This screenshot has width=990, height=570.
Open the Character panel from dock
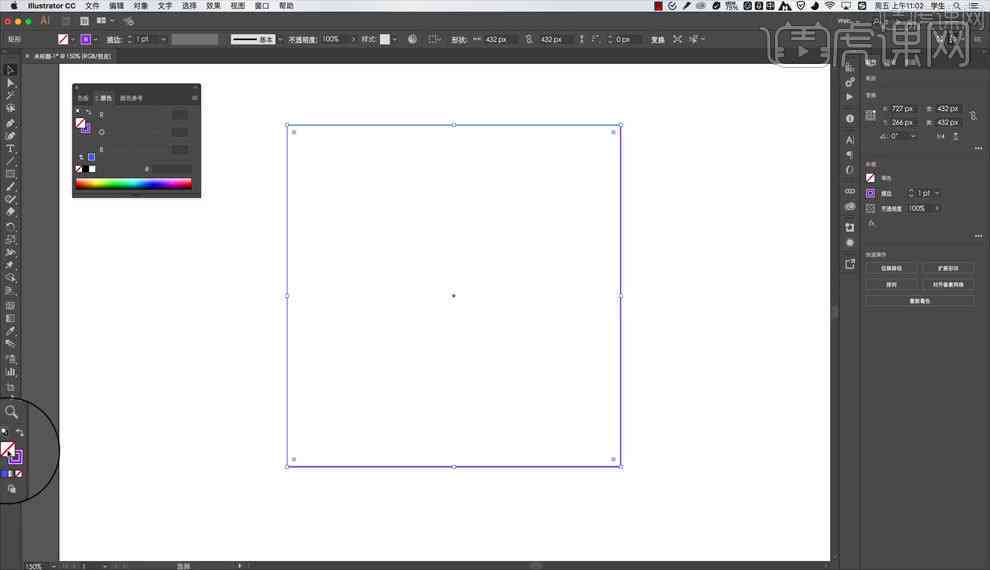point(850,140)
